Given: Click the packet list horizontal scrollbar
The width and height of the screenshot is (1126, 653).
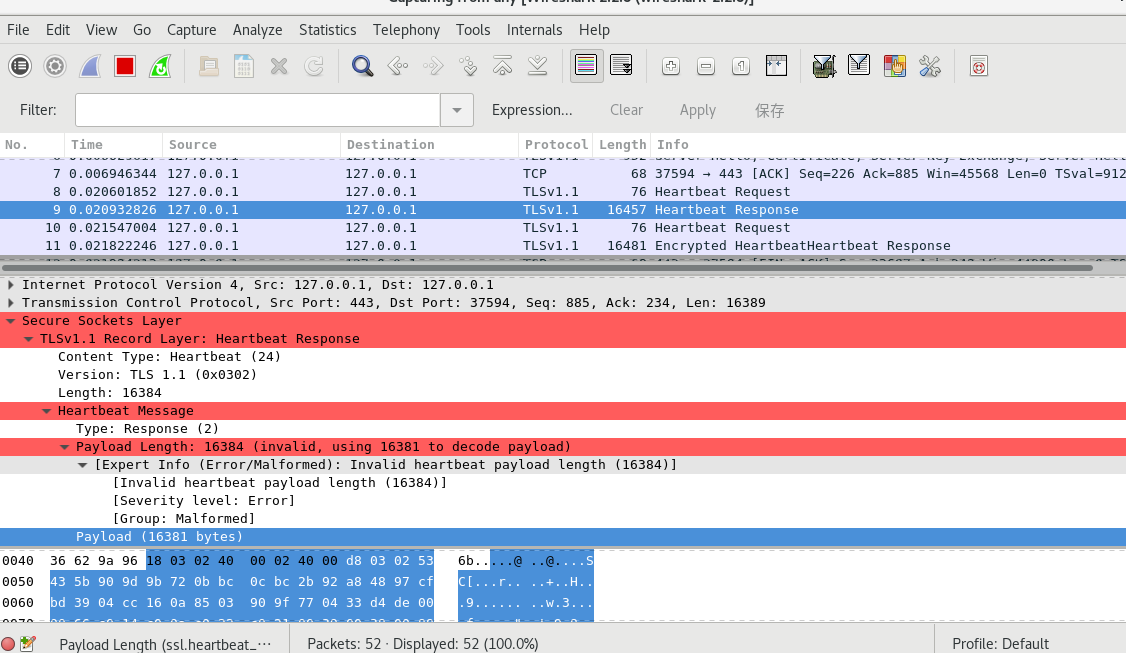Looking at the screenshot, I should point(548,268).
